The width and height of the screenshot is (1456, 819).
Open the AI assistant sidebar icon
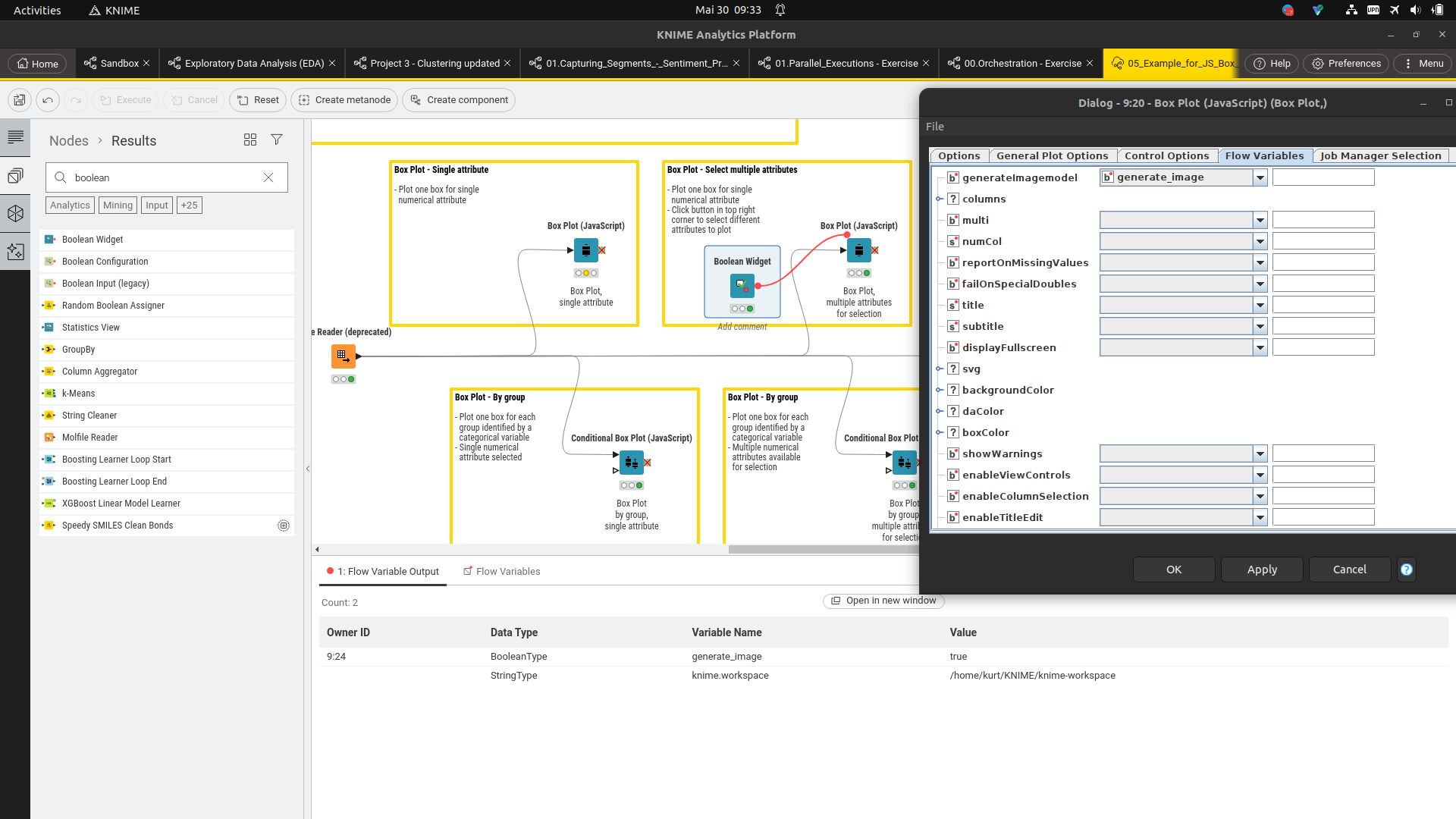tap(15, 251)
